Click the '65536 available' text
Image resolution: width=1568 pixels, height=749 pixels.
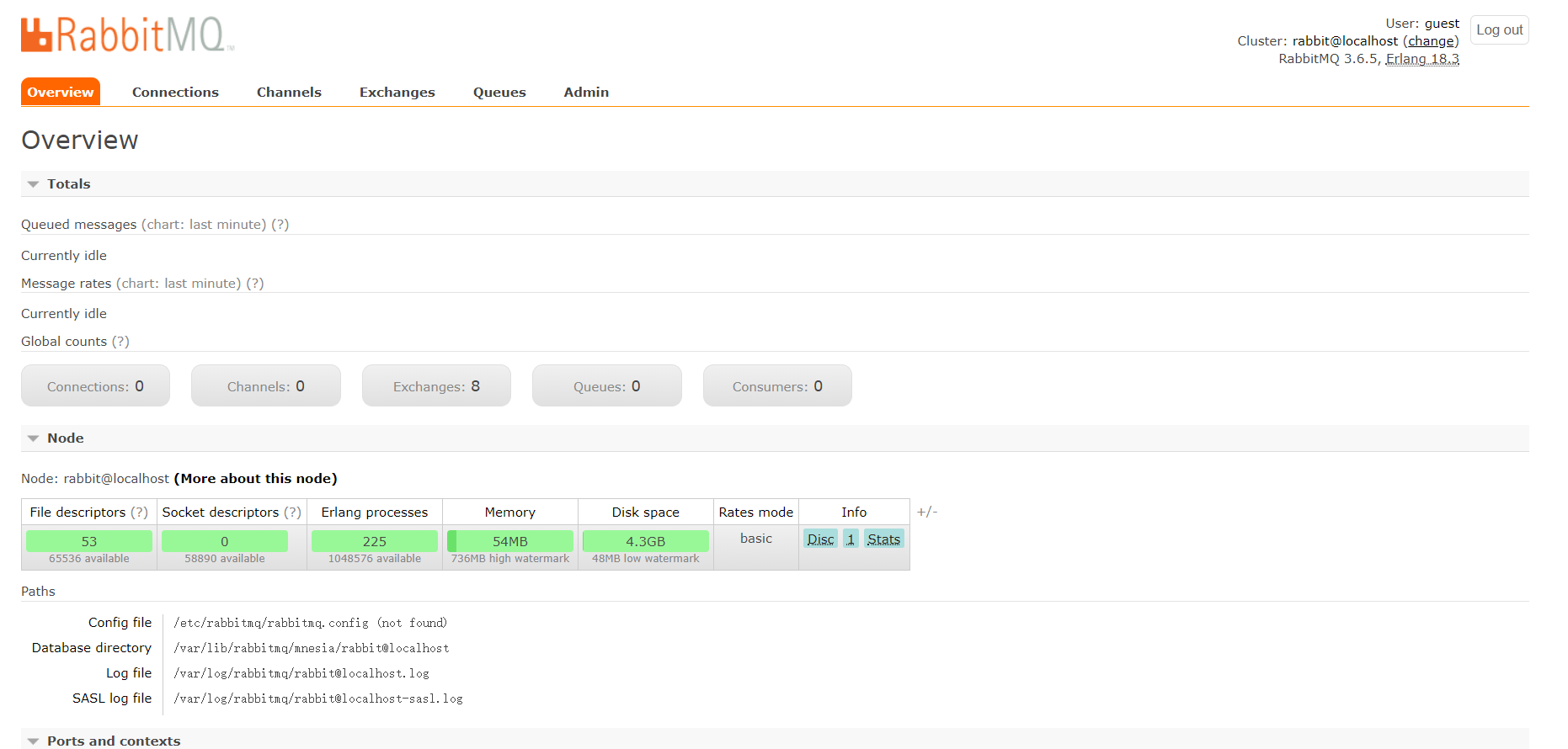point(89,558)
